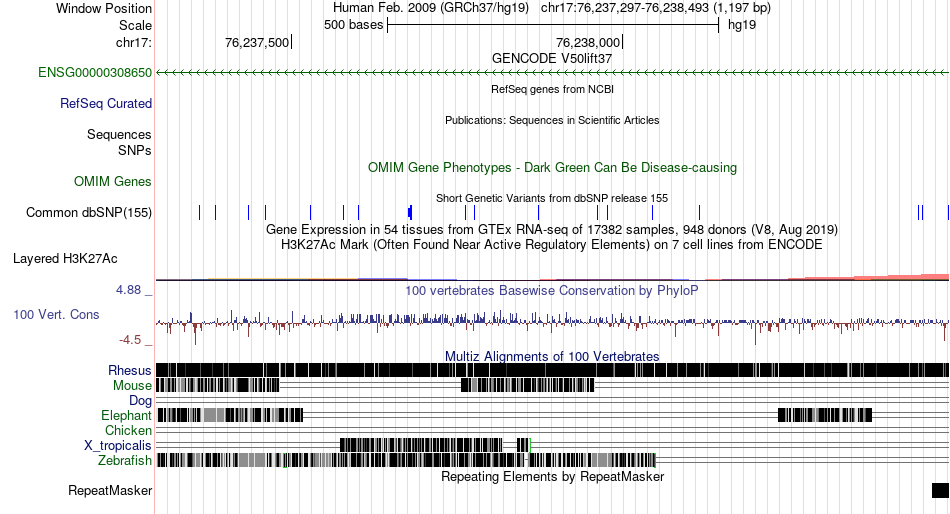Click the chr17 position text in header
The height and width of the screenshot is (514, 950).
pos(656,8)
